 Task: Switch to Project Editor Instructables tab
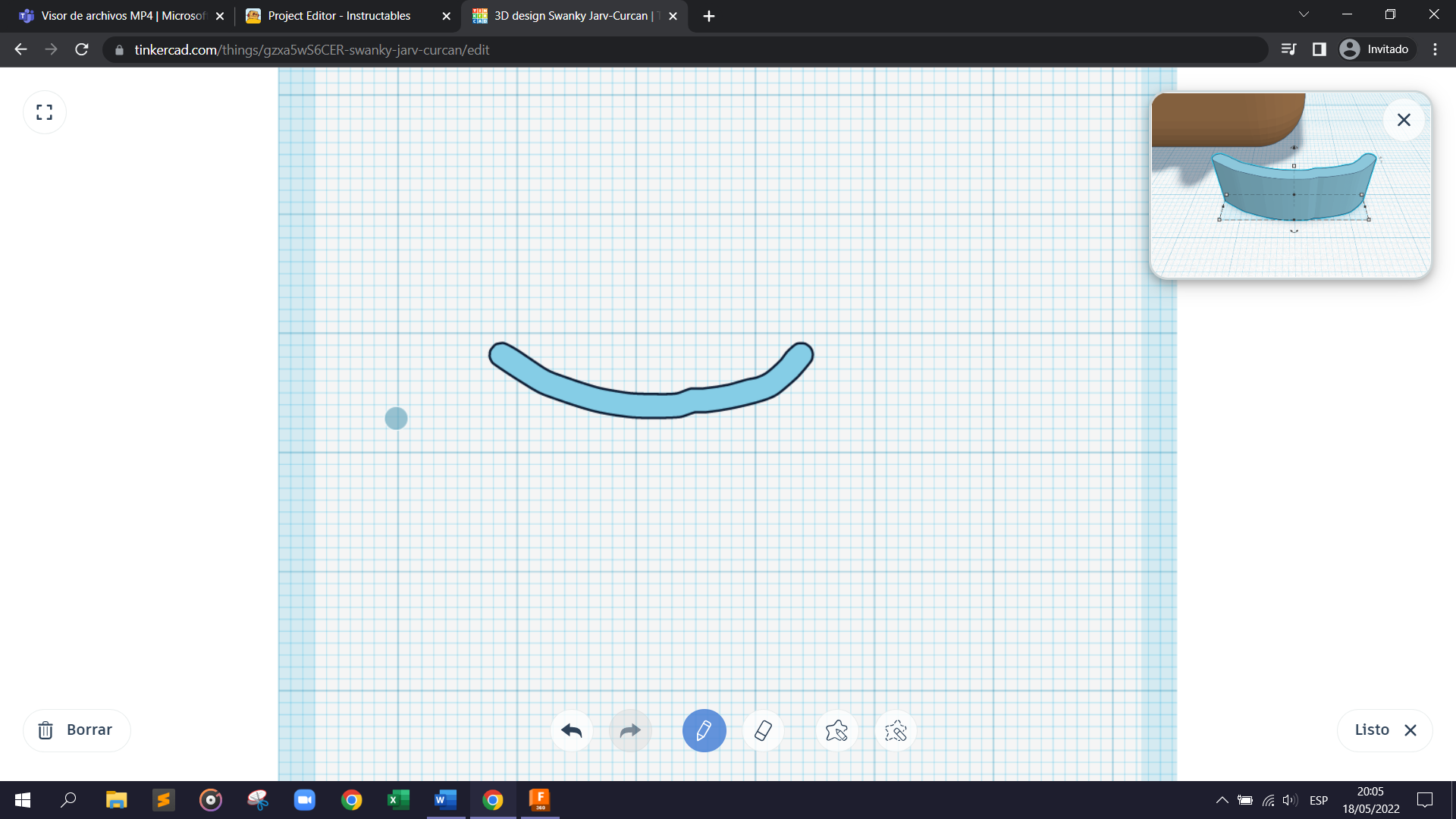coord(339,16)
